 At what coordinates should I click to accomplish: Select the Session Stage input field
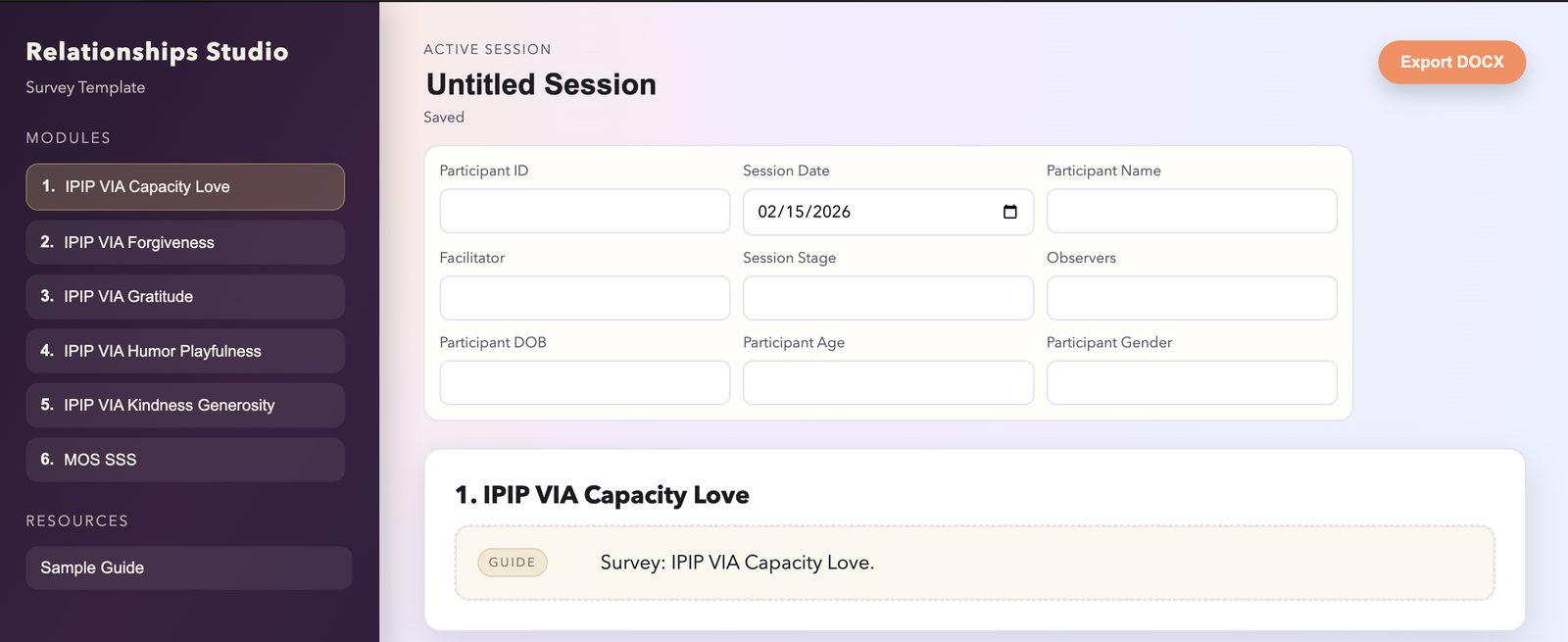(x=888, y=298)
